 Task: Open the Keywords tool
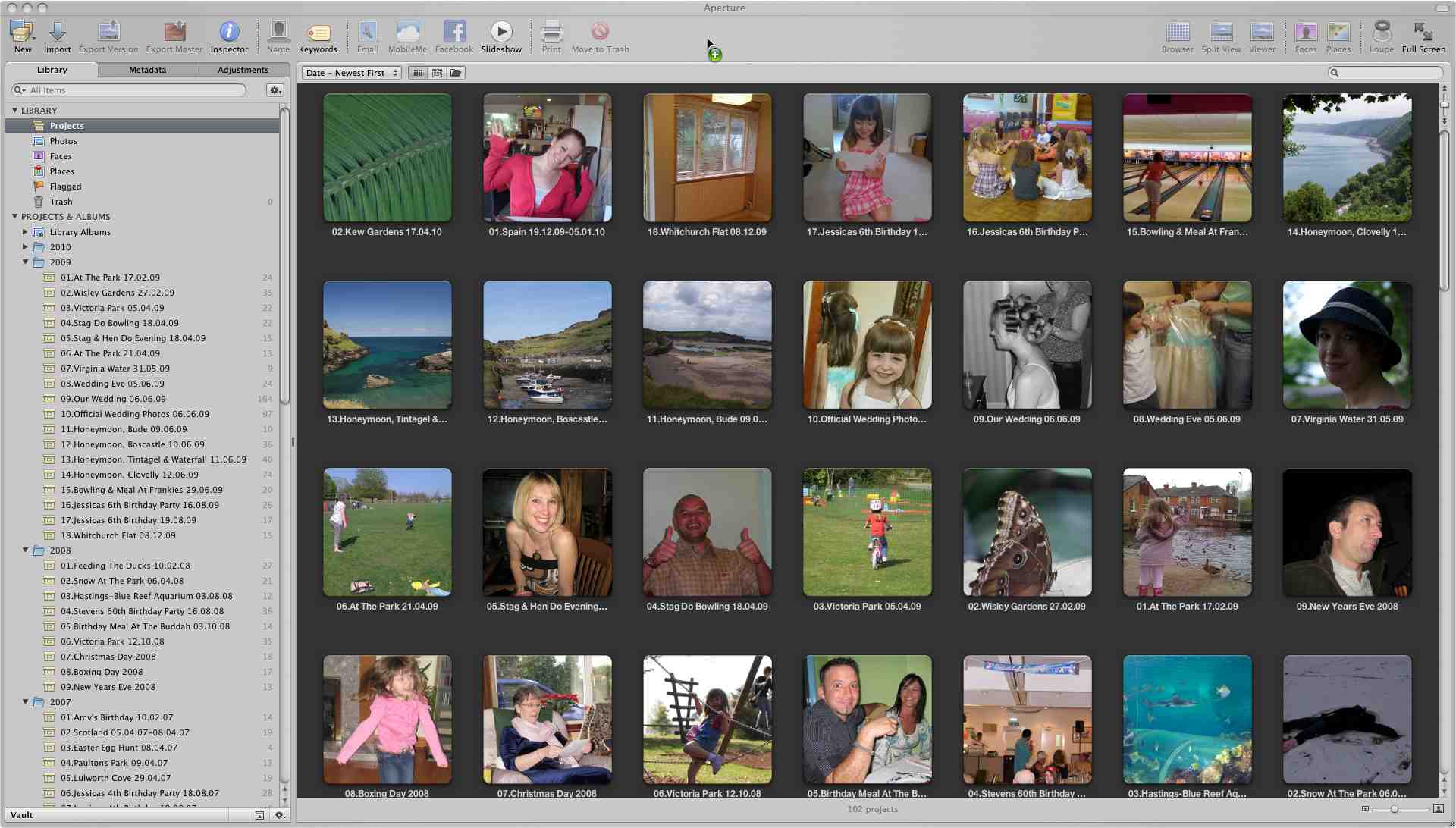(318, 36)
